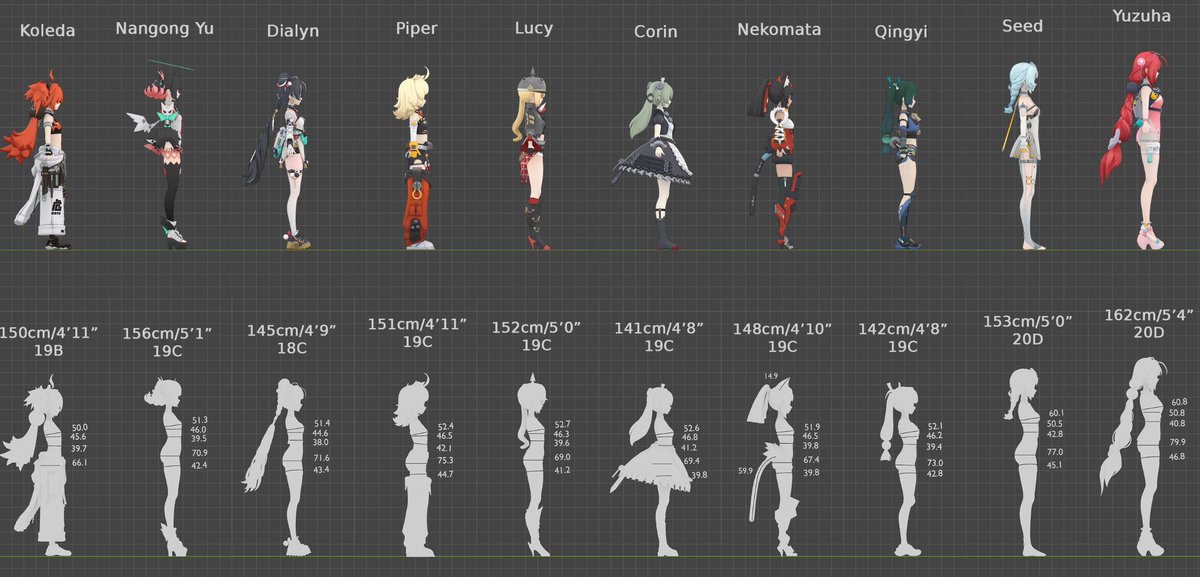Select the 75.3 measurement value
The height and width of the screenshot is (577, 1200).
pos(445,461)
